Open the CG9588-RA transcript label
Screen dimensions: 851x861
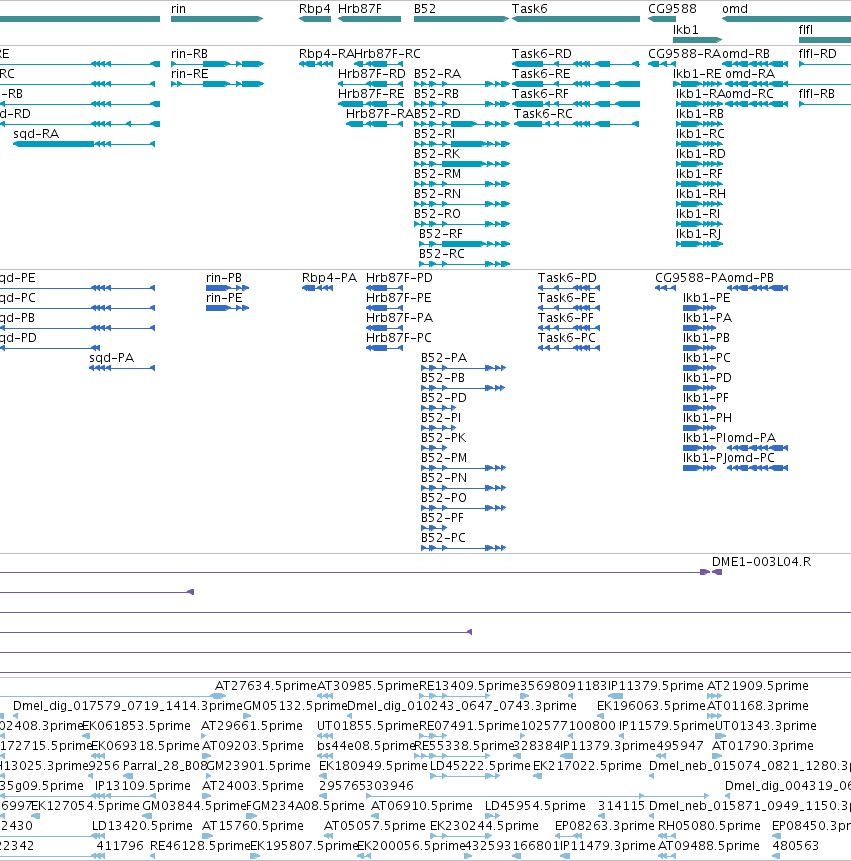point(685,54)
